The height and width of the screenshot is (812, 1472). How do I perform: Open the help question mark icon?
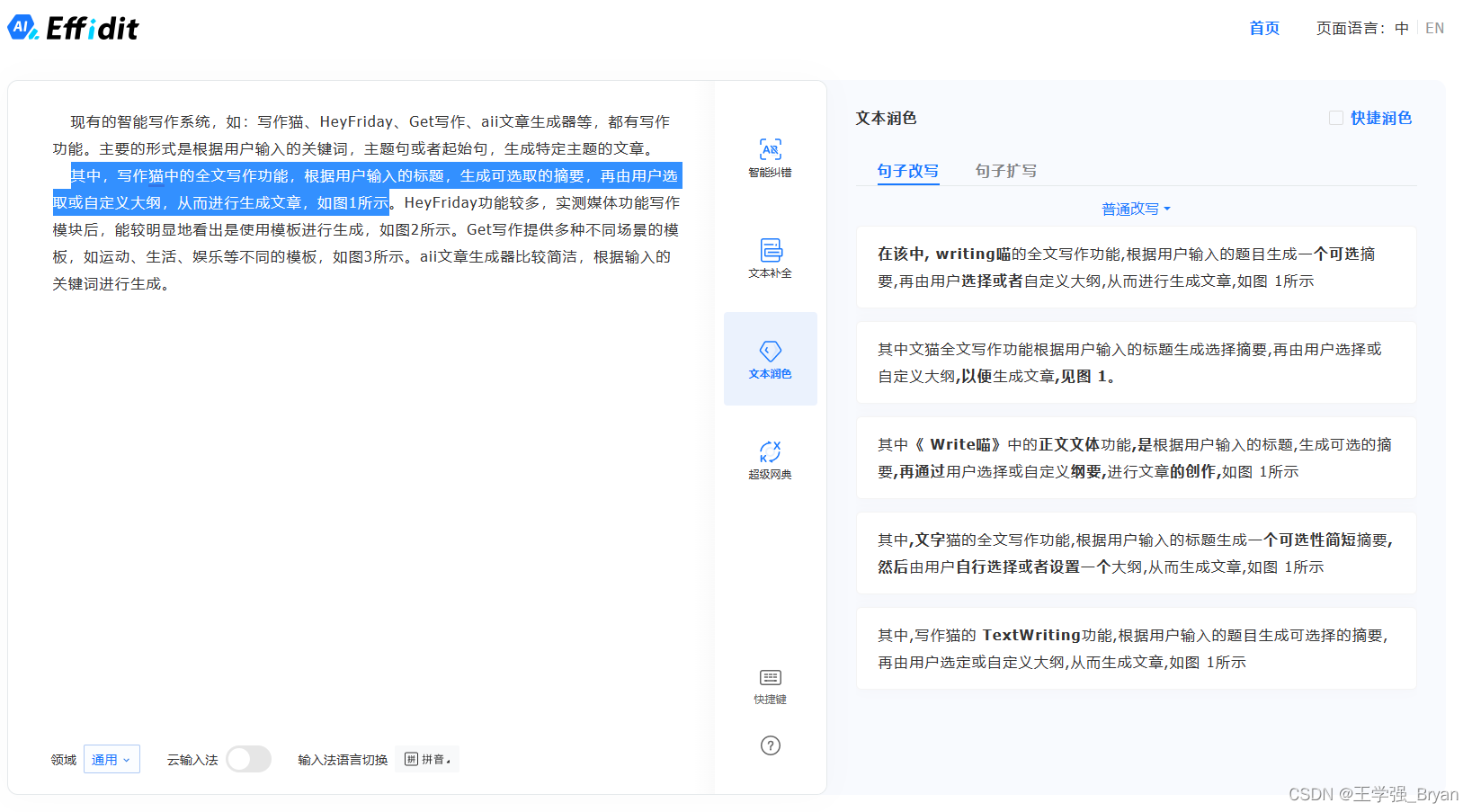click(770, 745)
